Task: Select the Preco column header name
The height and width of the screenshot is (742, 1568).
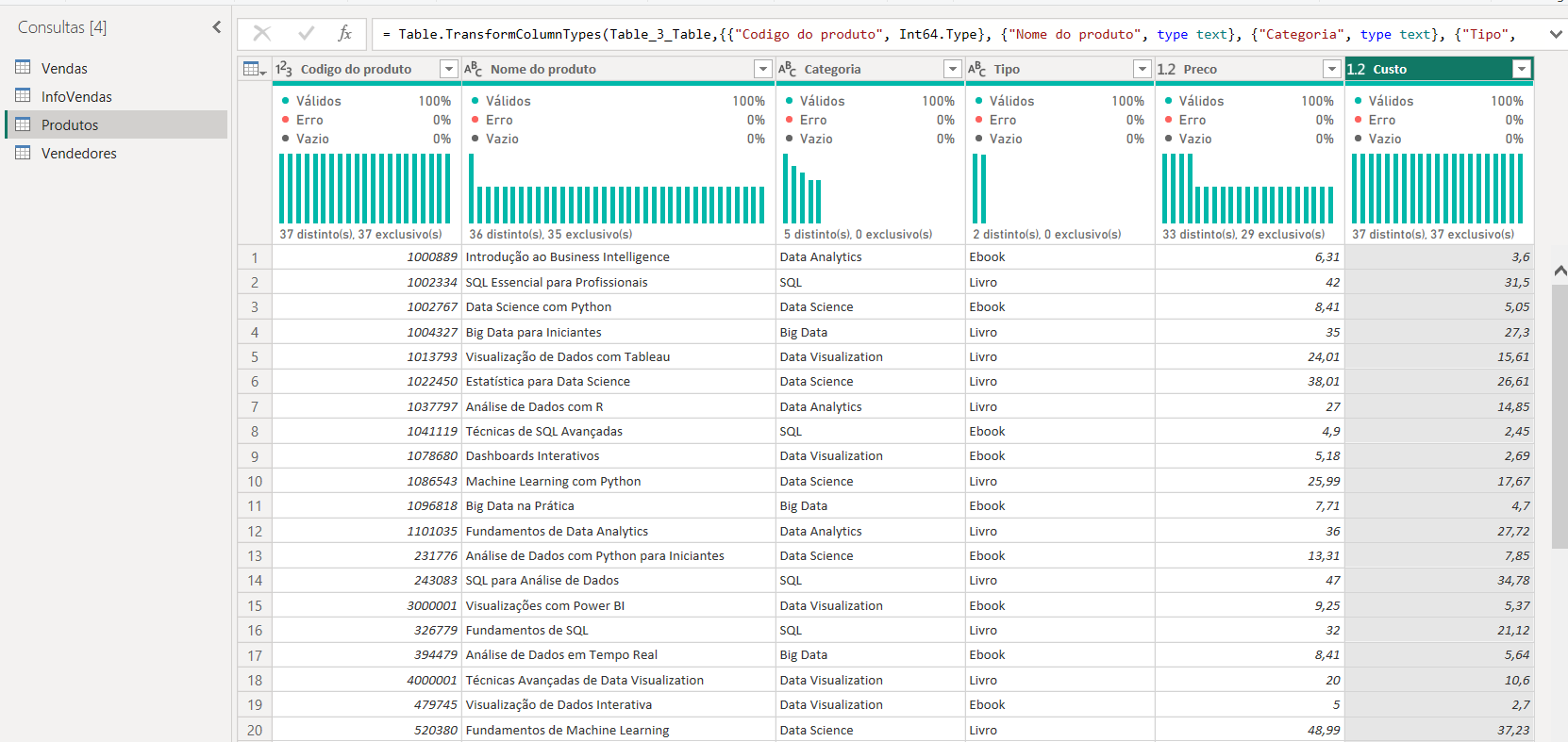Action: coord(1201,69)
